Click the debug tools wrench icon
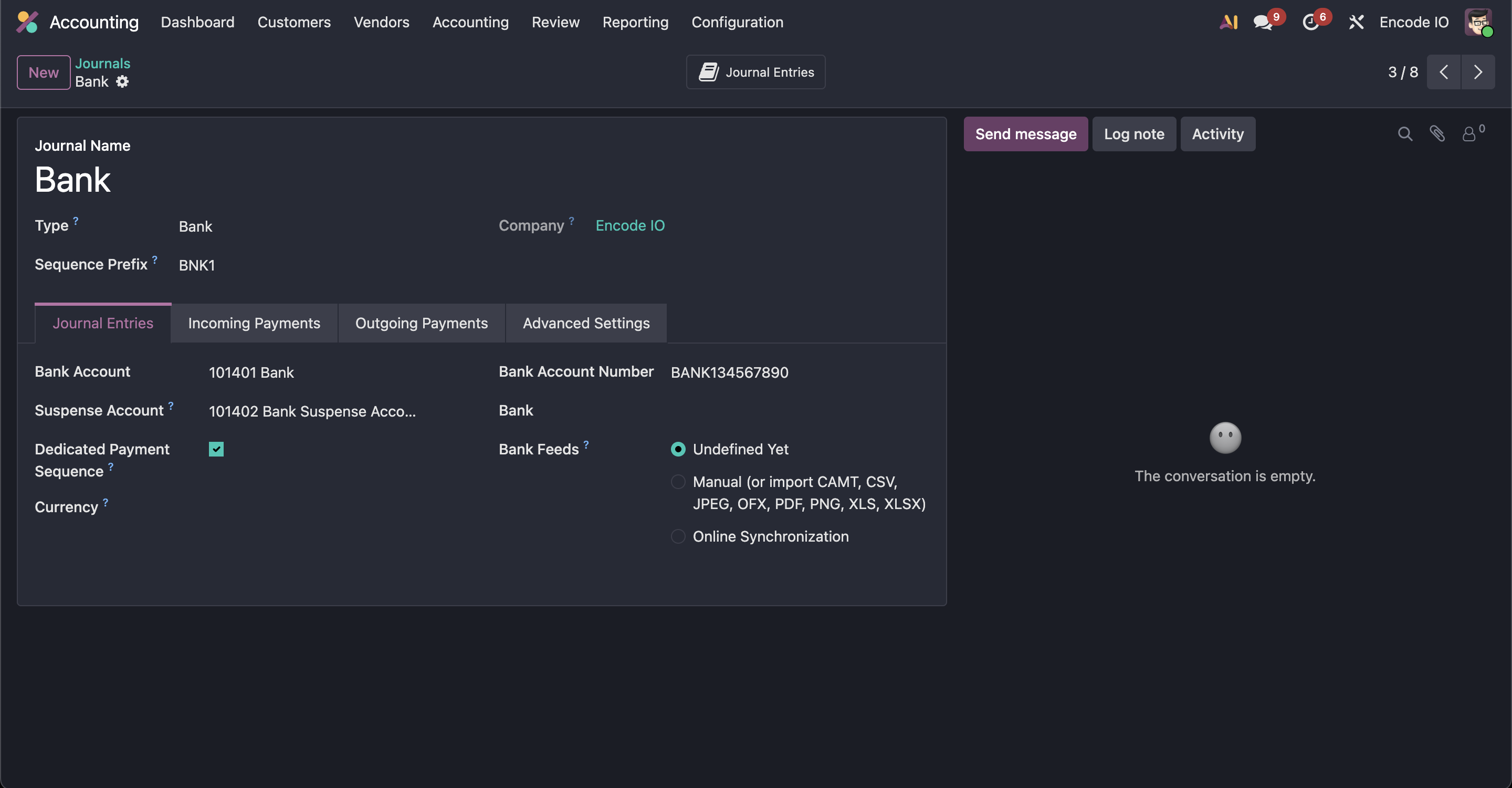 1356,22
